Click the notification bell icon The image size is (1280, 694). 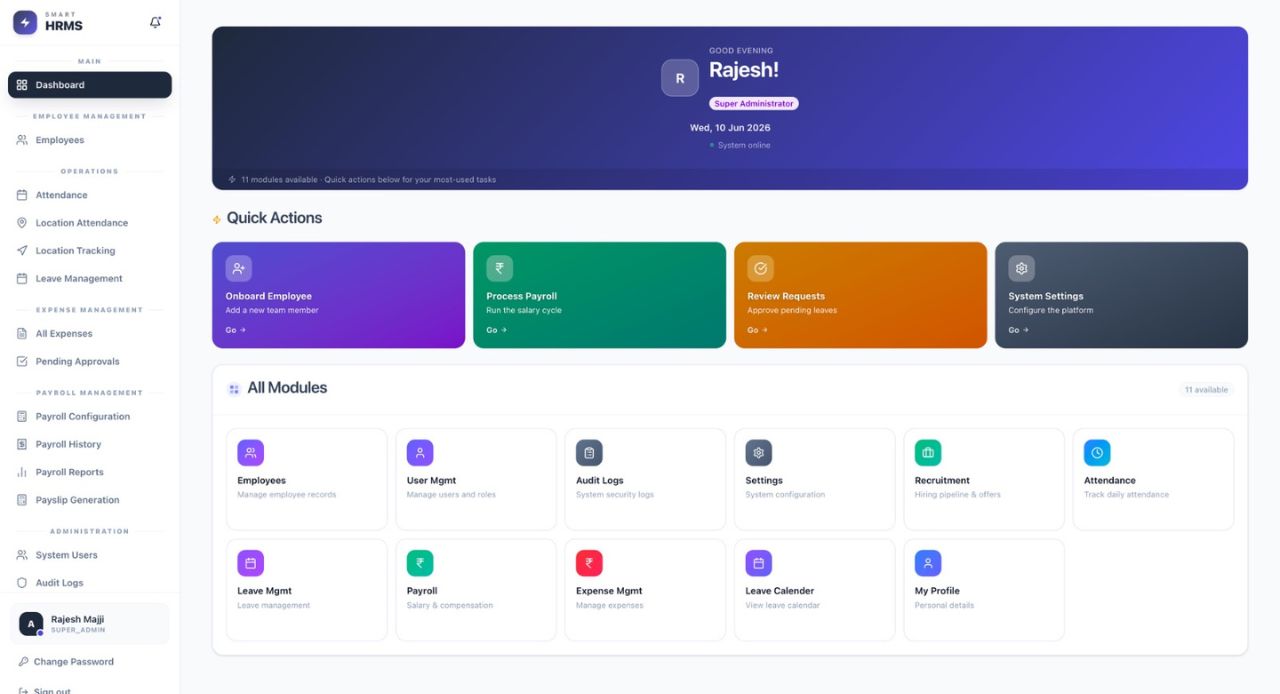pyautogui.click(x=155, y=22)
